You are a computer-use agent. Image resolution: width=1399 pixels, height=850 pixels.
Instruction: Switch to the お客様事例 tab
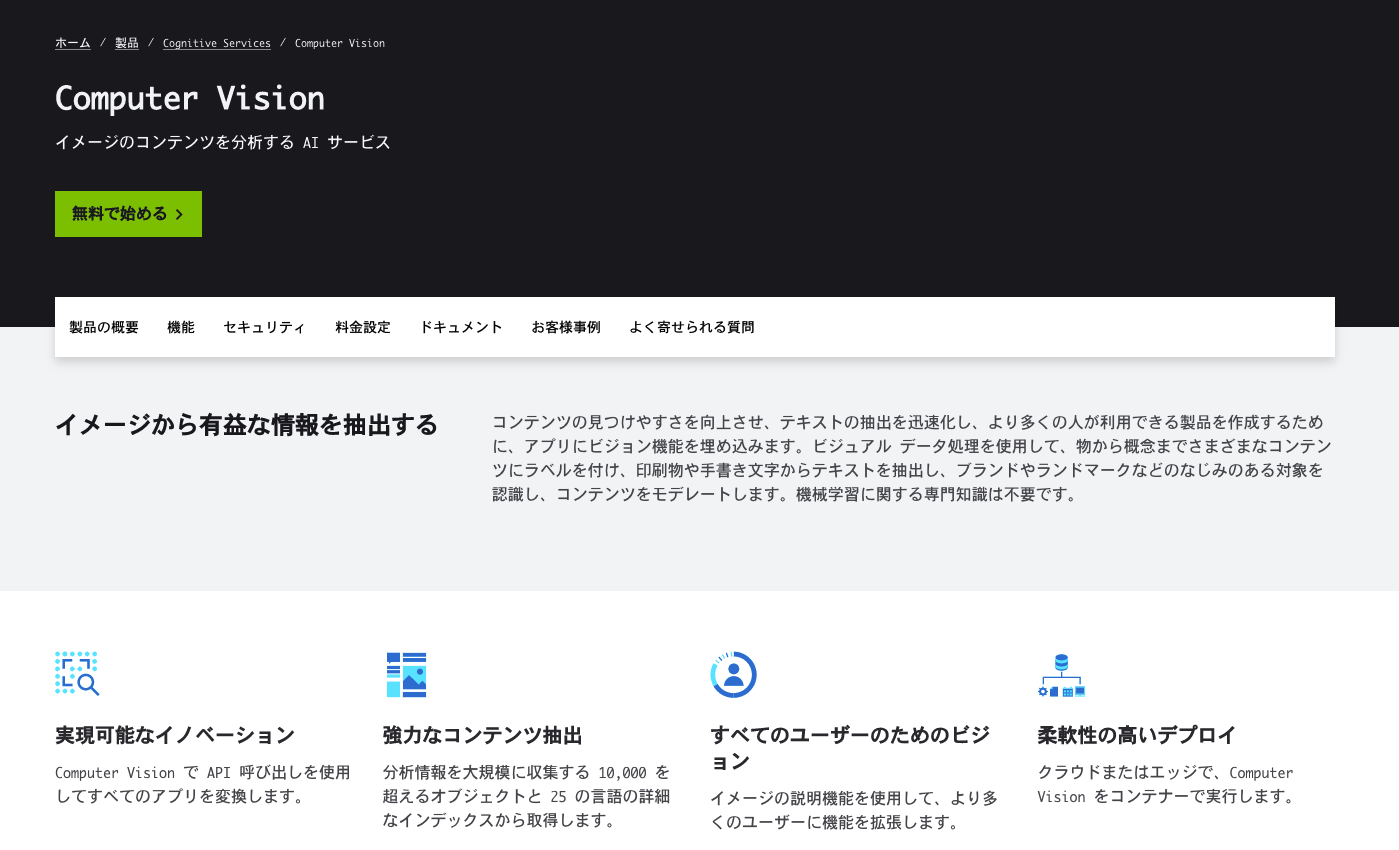[x=566, y=327]
